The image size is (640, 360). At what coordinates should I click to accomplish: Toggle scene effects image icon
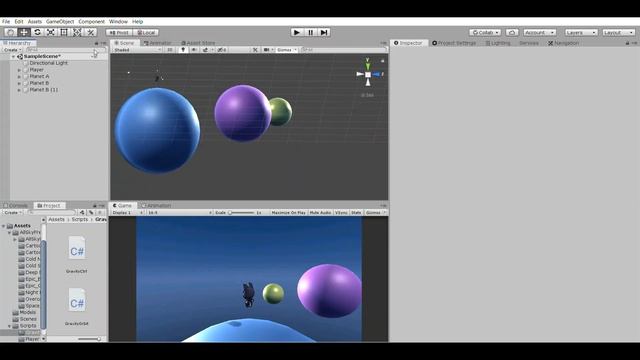click(205, 50)
